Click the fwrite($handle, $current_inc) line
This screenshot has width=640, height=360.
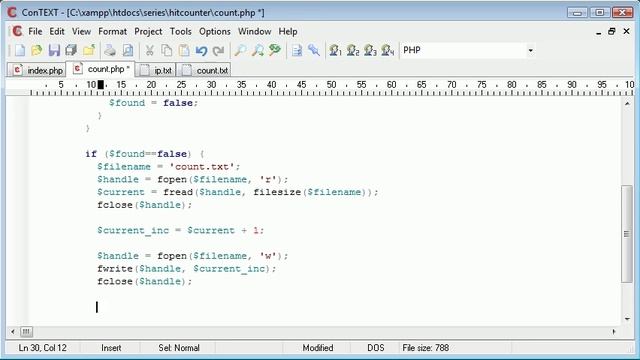pyautogui.click(x=187, y=269)
